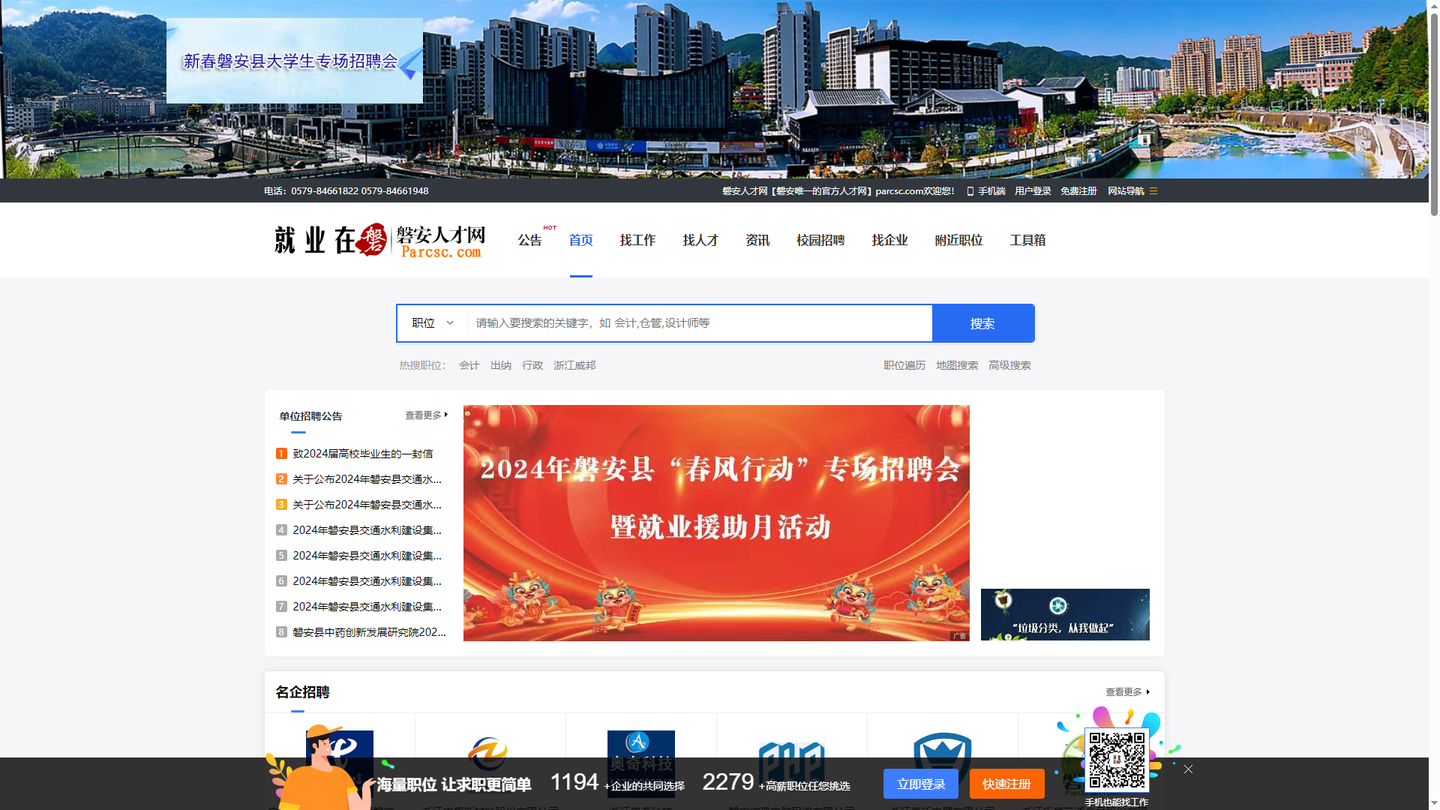Click the 手机端 phone icon link

pyautogui.click(x=986, y=191)
